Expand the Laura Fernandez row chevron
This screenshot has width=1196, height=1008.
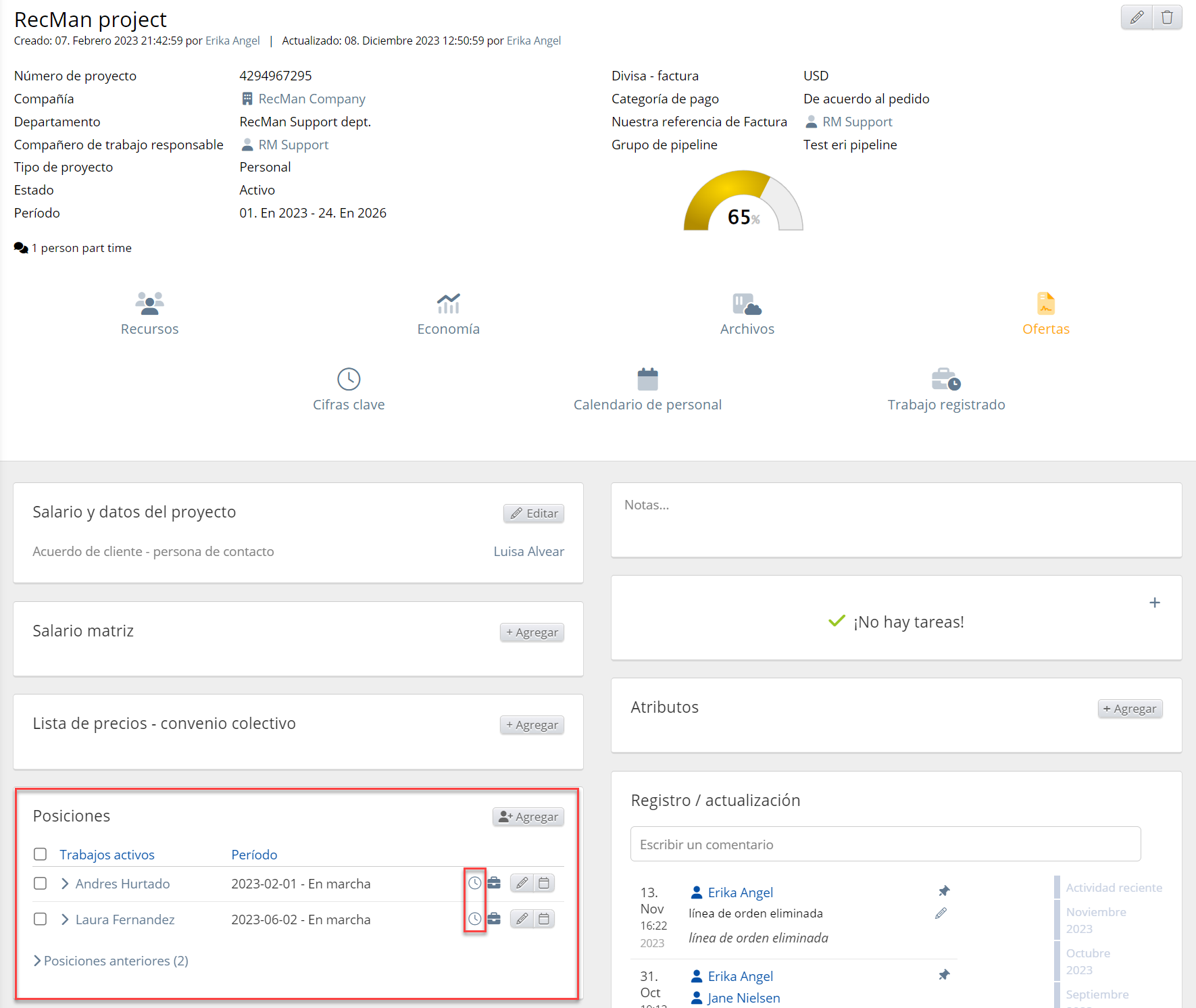65,919
